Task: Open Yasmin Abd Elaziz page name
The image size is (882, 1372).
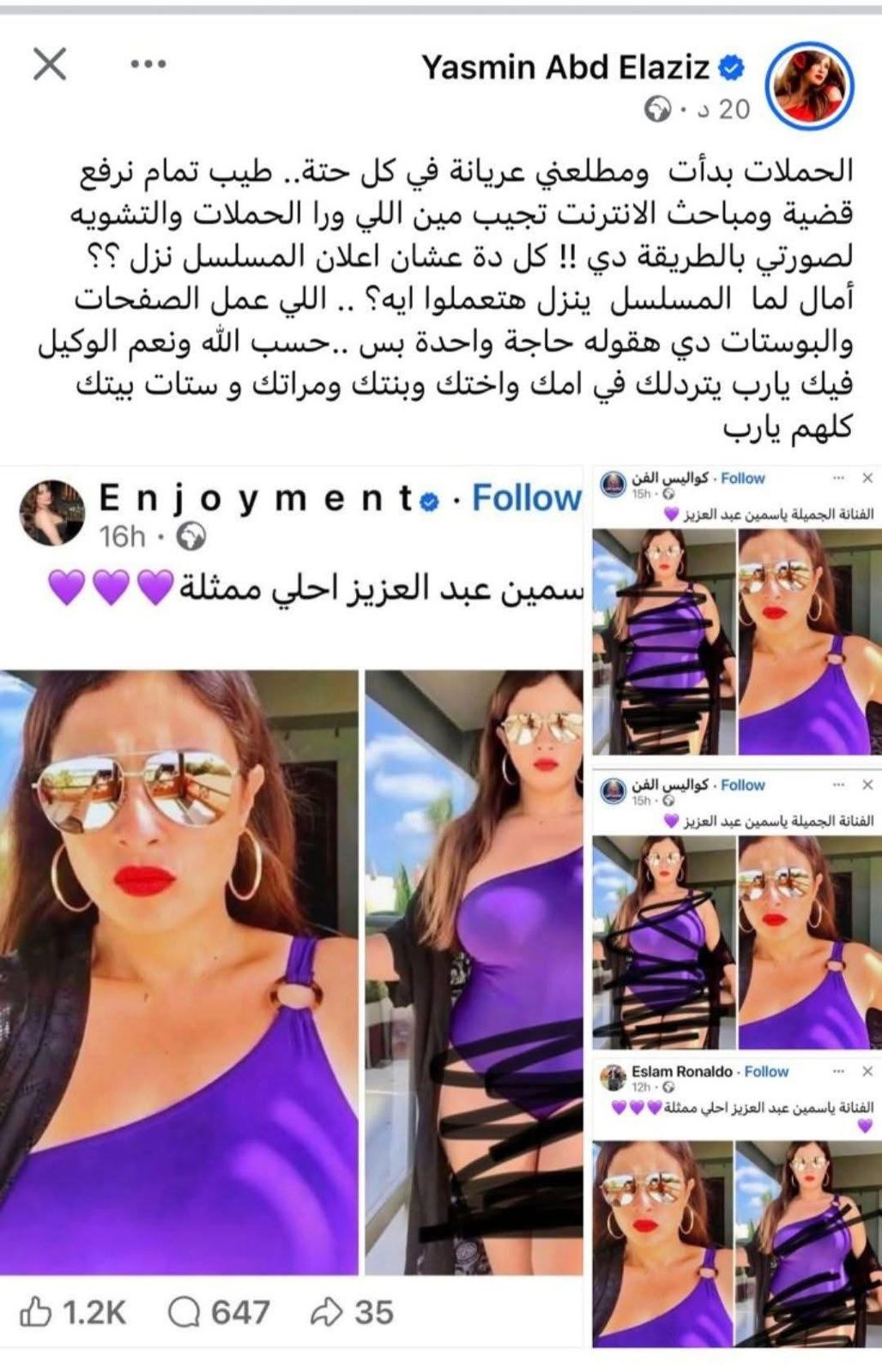Action: pyautogui.click(x=565, y=68)
